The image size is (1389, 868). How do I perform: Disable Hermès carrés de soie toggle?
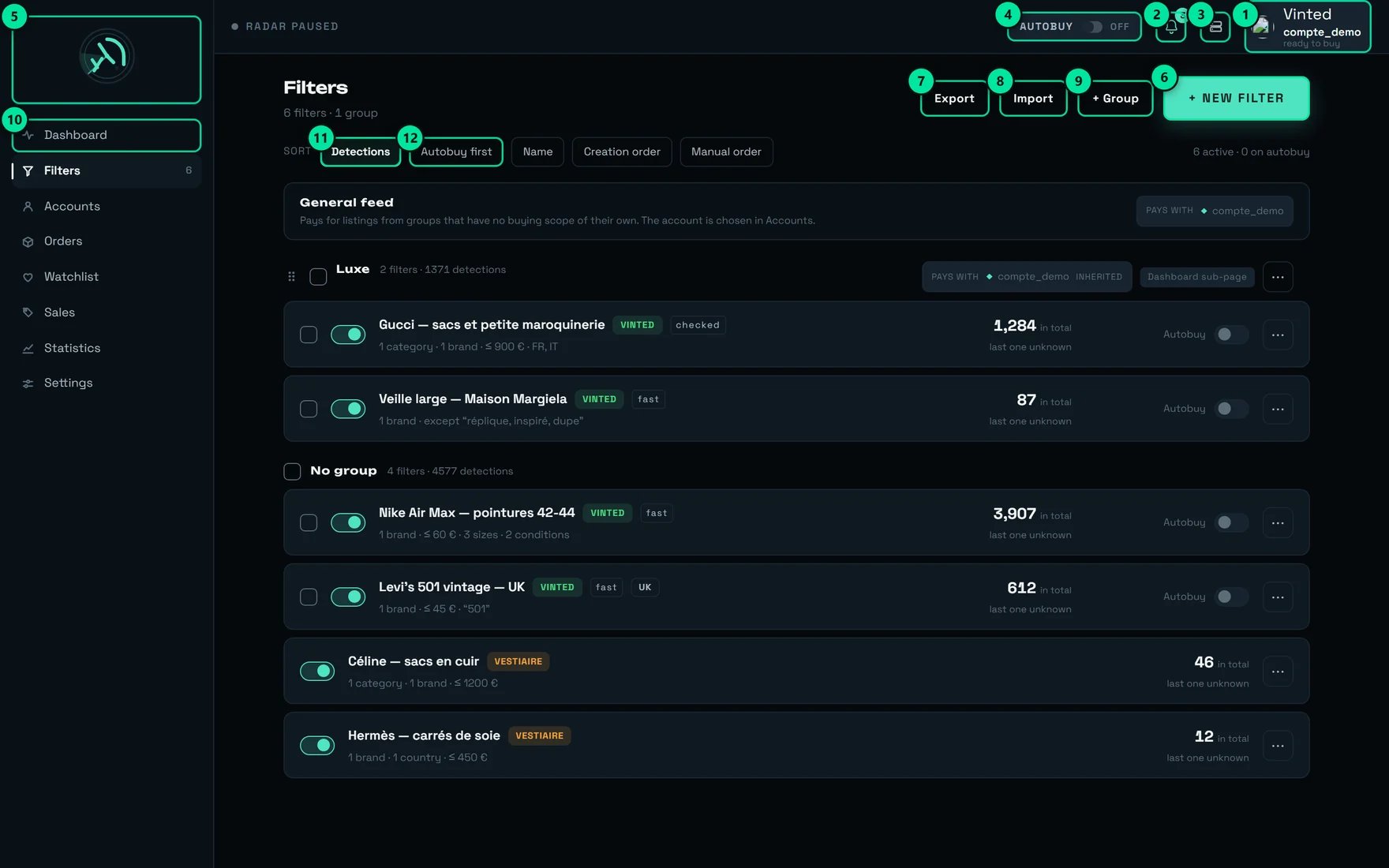pos(317,746)
